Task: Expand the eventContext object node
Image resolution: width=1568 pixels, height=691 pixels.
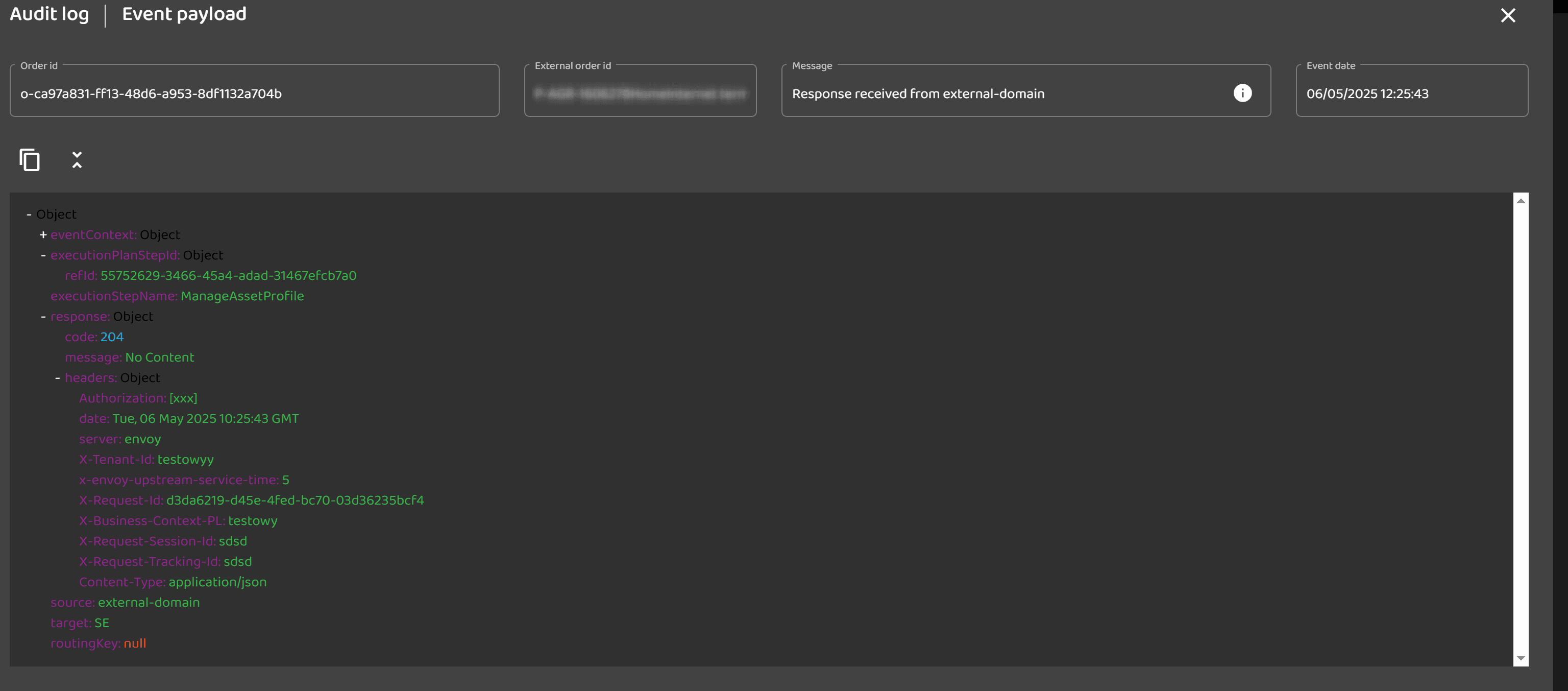Action: (43, 235)
